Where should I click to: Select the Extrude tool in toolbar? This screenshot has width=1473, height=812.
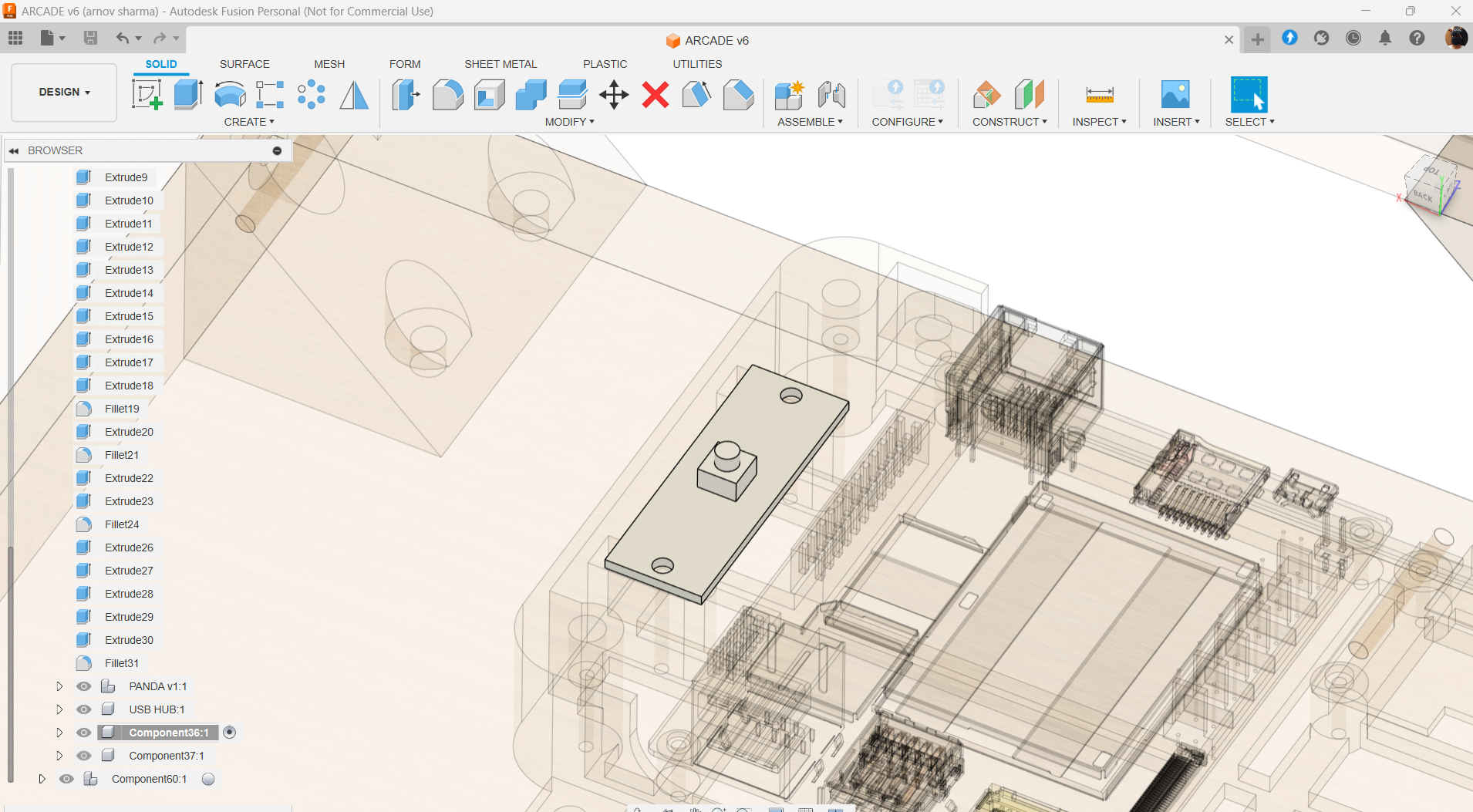[x=188, y=95]
